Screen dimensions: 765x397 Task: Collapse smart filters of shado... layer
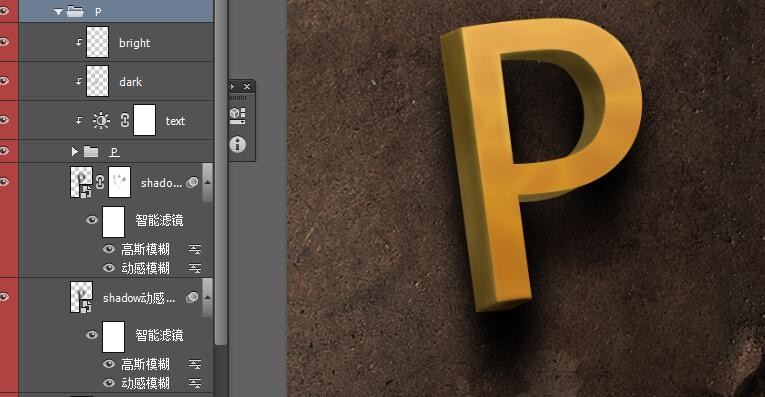pos(207,182)
